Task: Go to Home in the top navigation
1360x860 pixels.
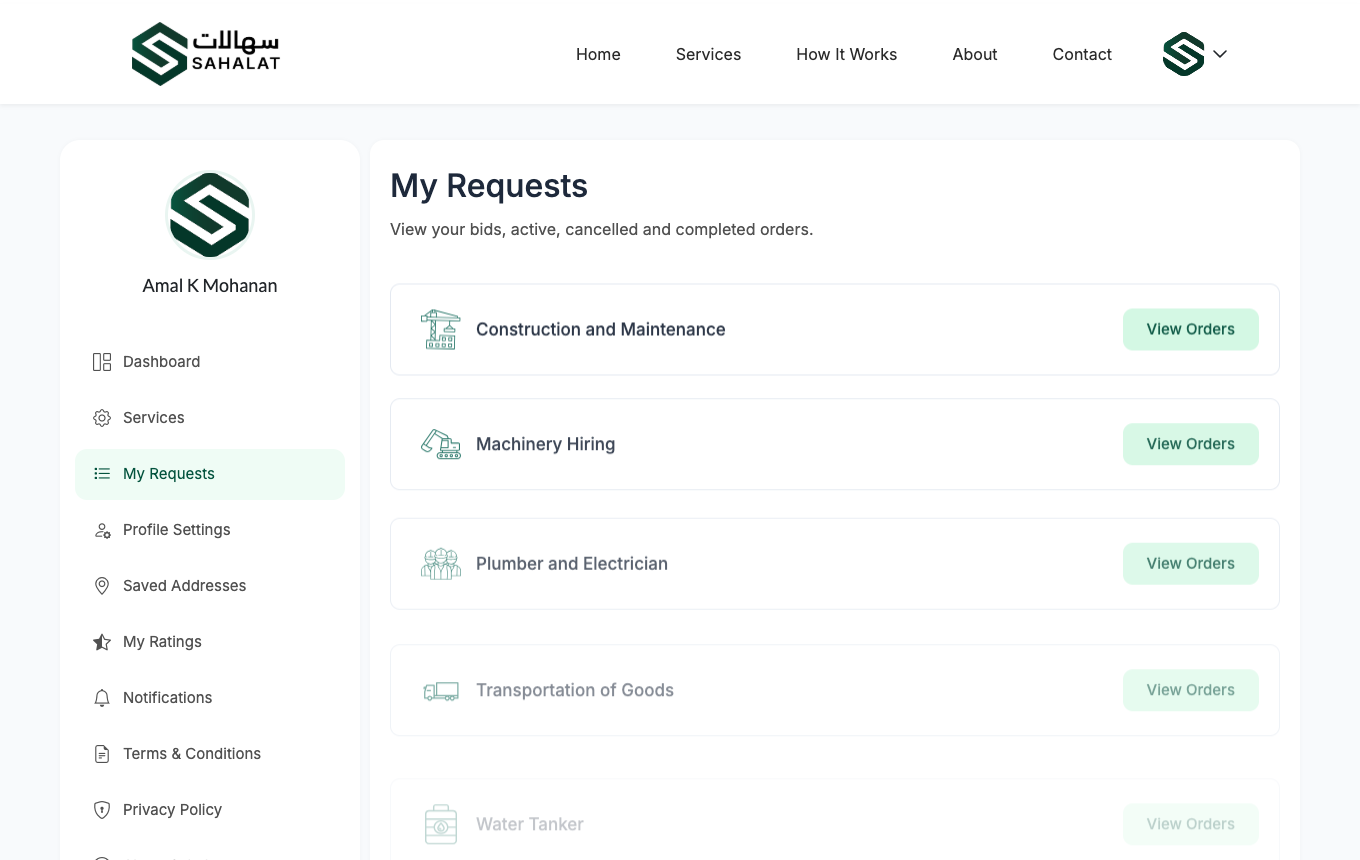Action: coord(598,54)
